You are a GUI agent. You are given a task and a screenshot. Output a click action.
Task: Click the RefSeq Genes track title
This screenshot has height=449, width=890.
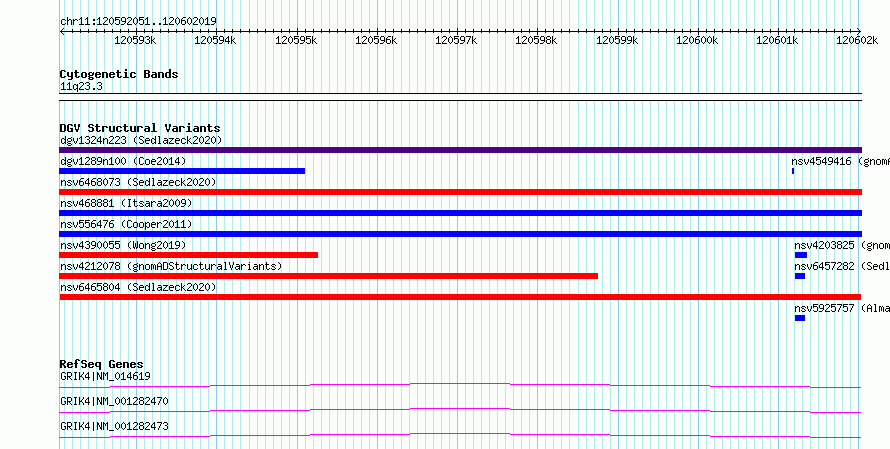click(102, 364)
